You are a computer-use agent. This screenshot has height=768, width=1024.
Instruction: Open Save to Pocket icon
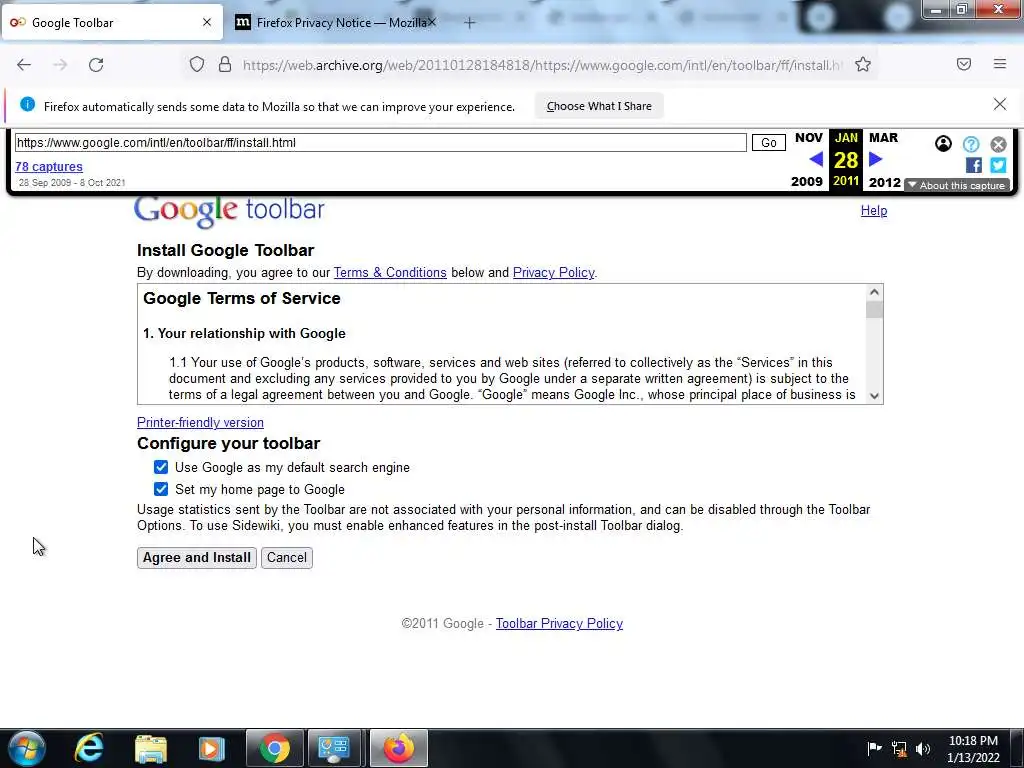coord(964,64)
